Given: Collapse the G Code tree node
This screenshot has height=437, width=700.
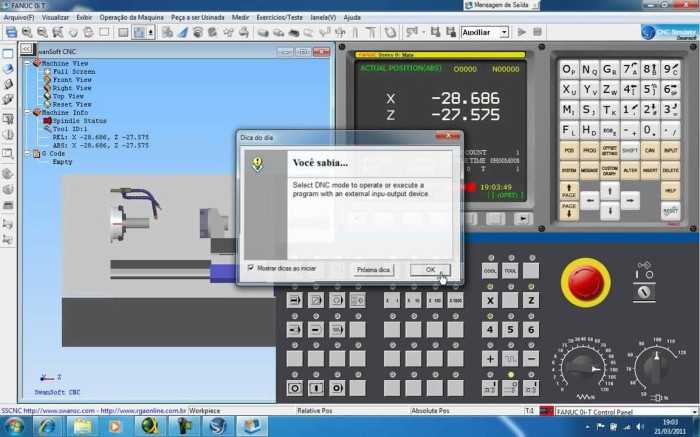Looking at the screenshot, I should (27, 154).
